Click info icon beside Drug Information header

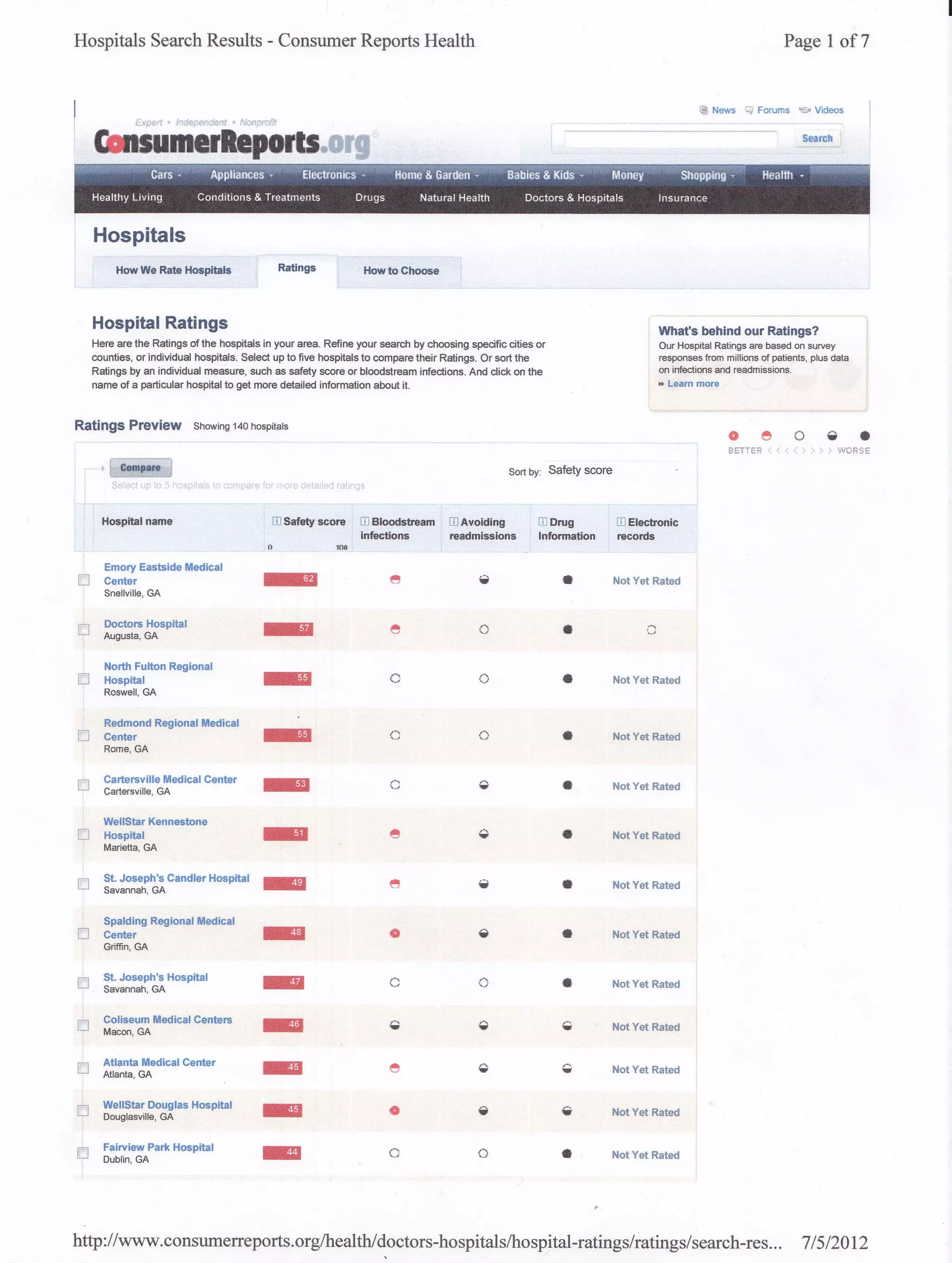coord(543,522)
